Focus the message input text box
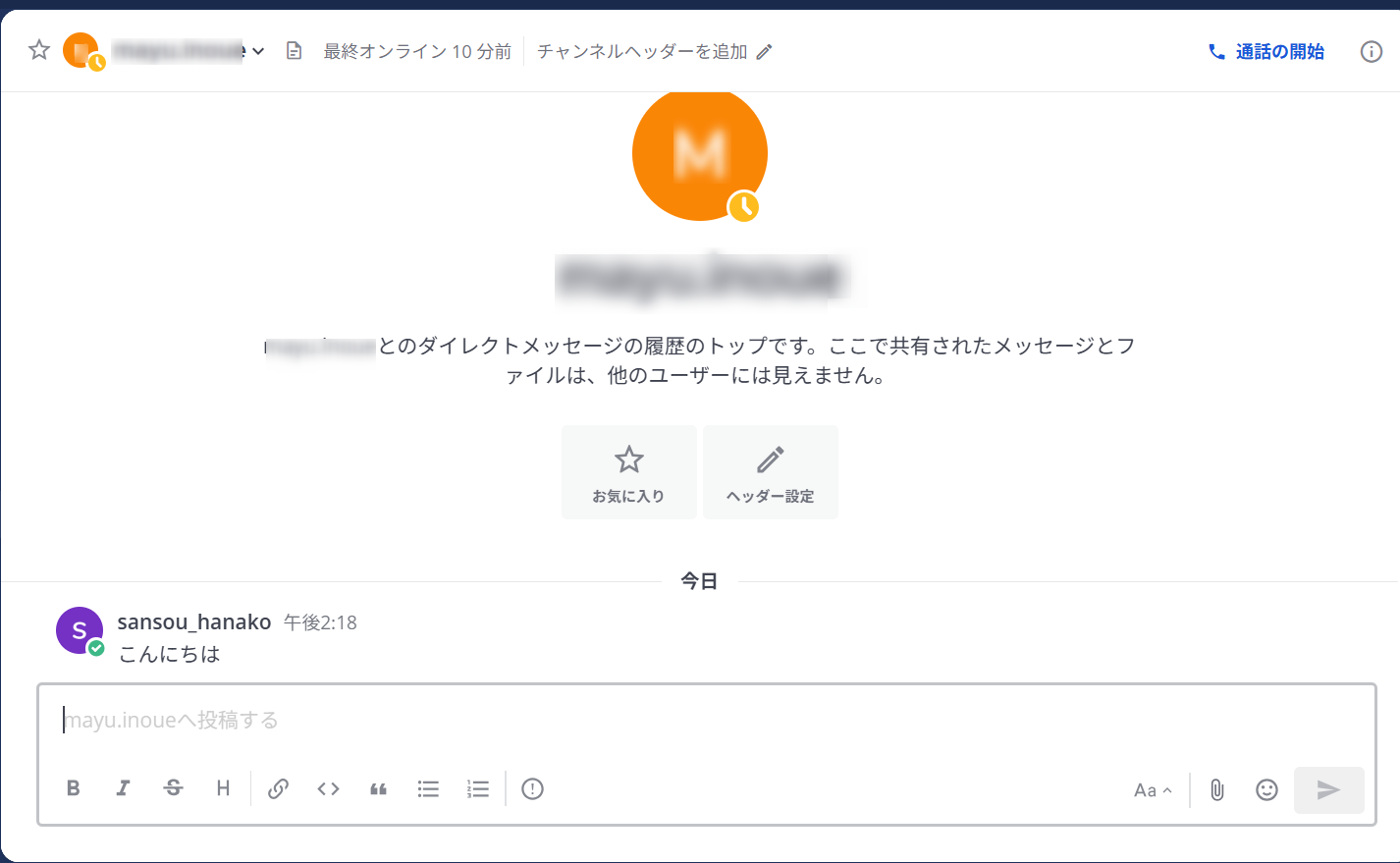 coord(687,721)
